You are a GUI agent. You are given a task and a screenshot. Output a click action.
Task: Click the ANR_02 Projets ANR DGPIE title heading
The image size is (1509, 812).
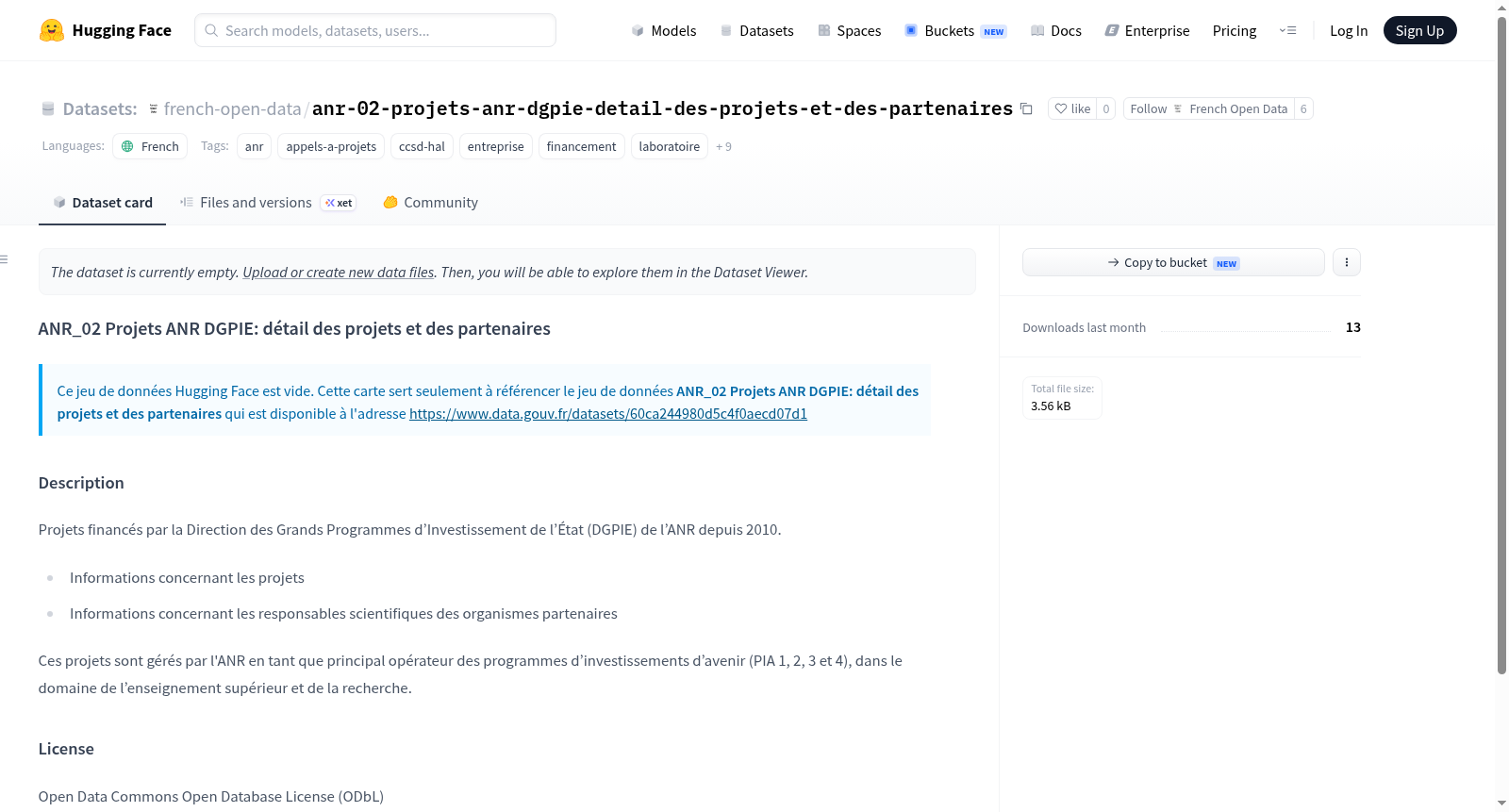(294, 328)
